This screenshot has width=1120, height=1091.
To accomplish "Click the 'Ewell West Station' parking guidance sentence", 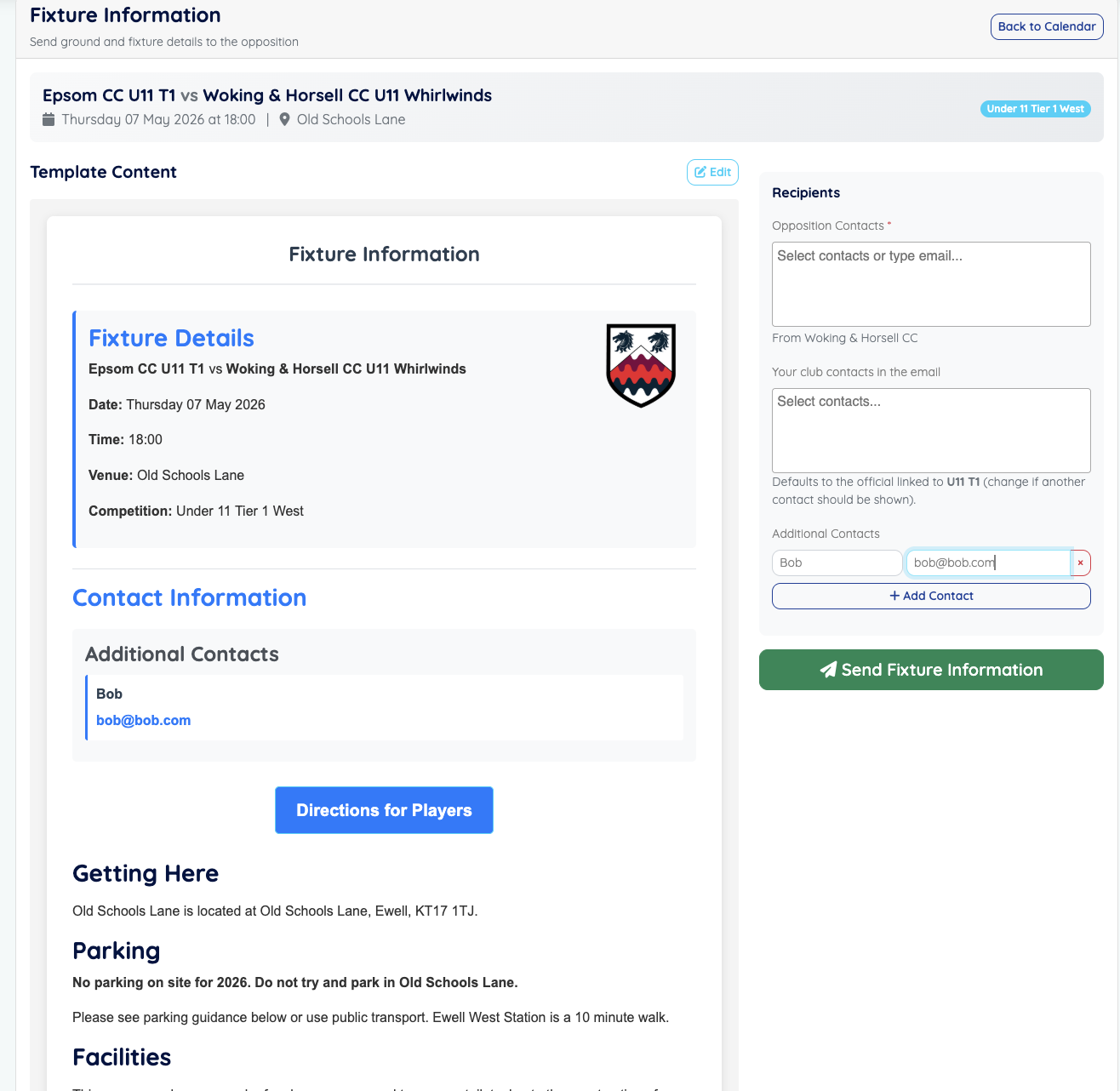I will click(x=370, y=1017).
